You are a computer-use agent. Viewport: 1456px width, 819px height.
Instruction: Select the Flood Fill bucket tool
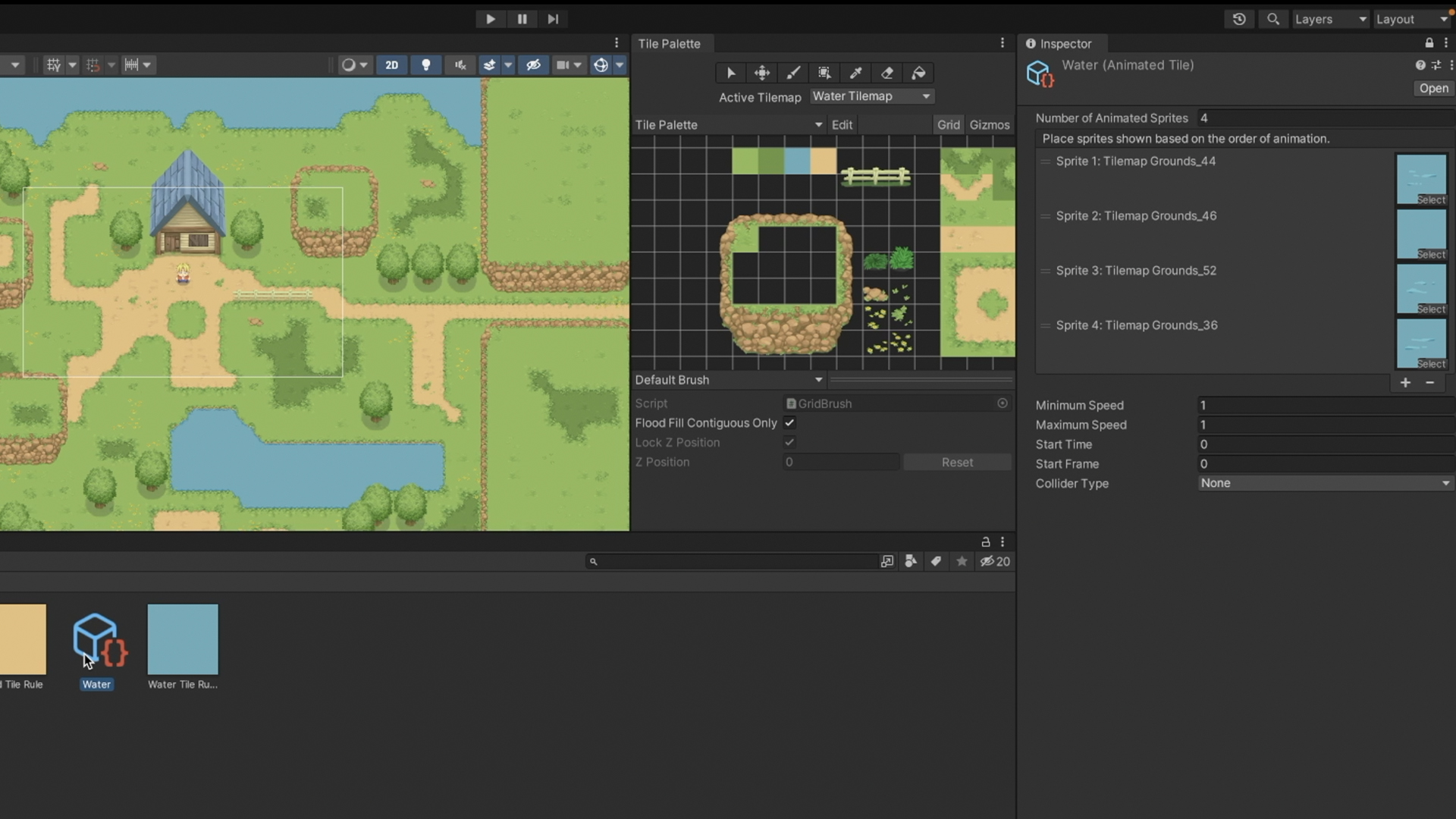918,73
